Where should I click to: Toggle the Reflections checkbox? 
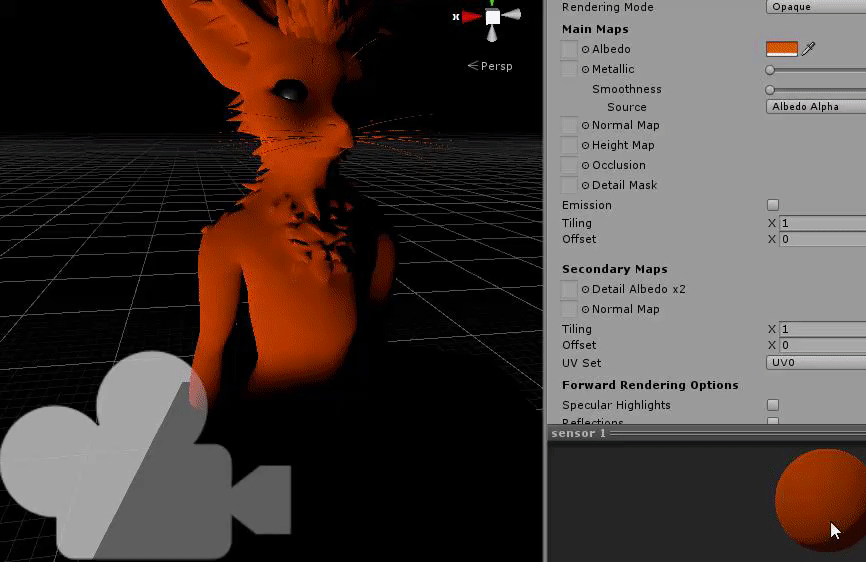pyautogui.click(x=773, y=421)
